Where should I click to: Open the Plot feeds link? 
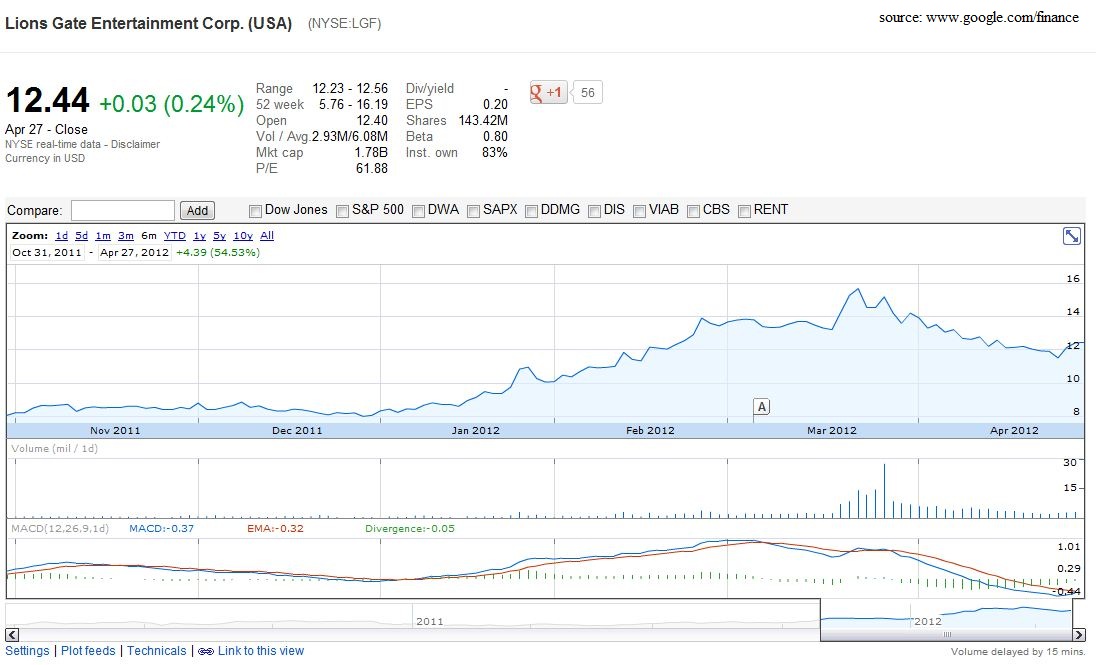[x=88, y=651]
